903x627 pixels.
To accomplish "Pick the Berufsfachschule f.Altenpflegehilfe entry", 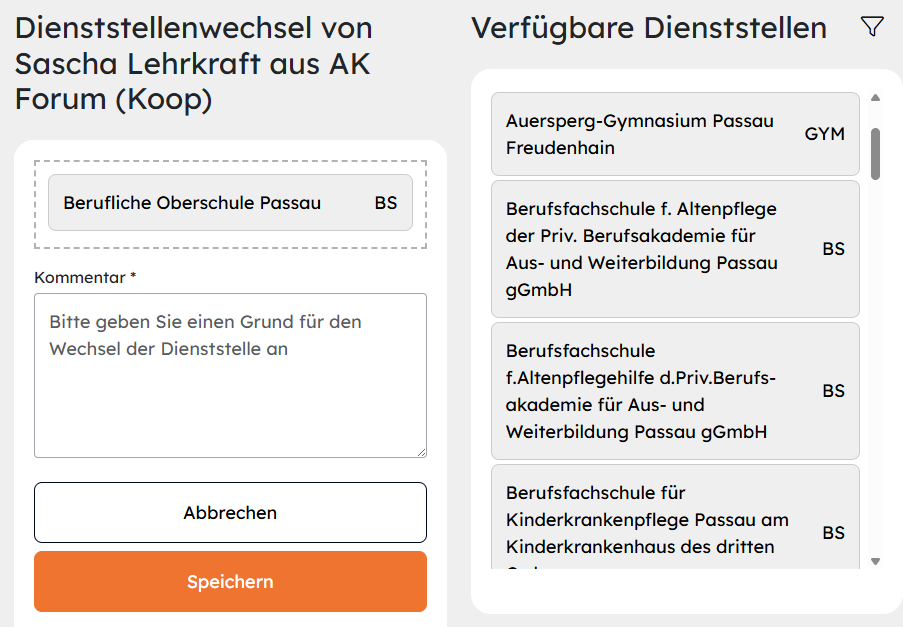I will tap(640, 391).
